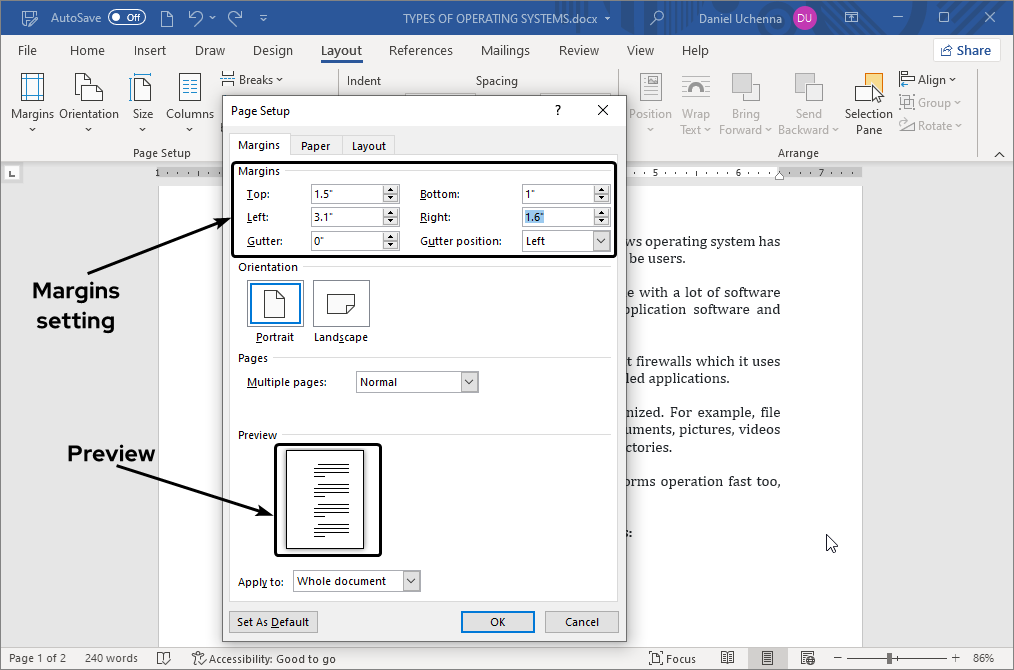Screen dimensions: 1014x670
Task: Enable Focus mode from the status bar
Action: 673,658
